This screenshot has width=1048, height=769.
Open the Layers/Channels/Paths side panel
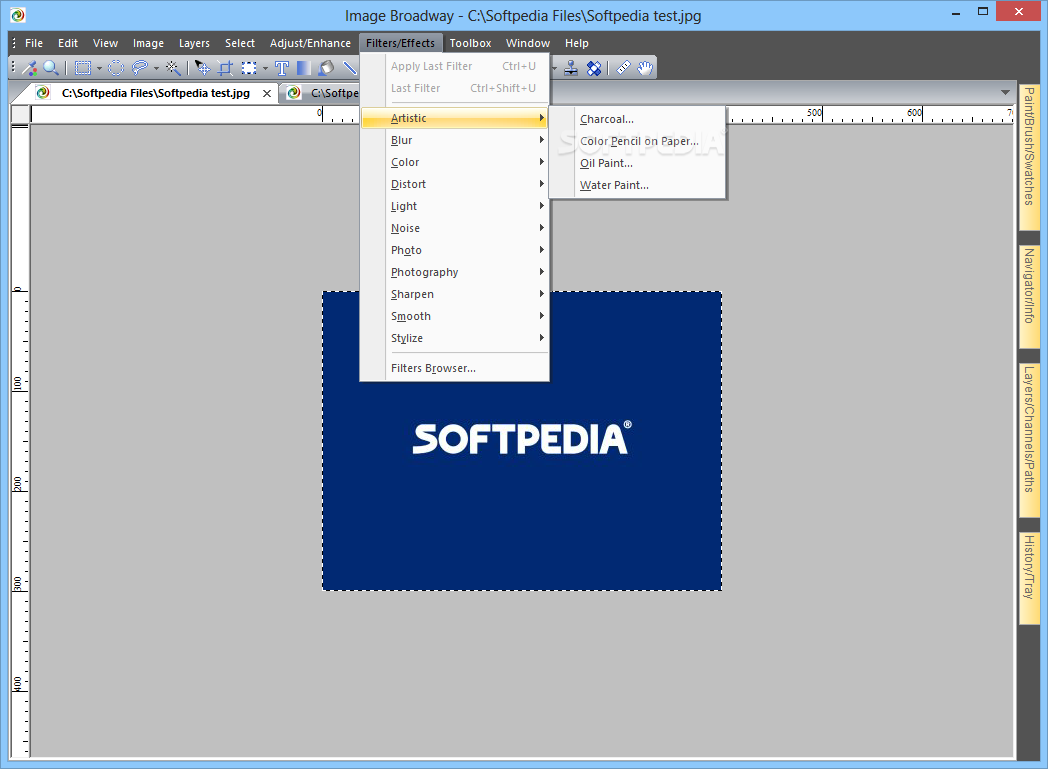tap(1029, 440)
